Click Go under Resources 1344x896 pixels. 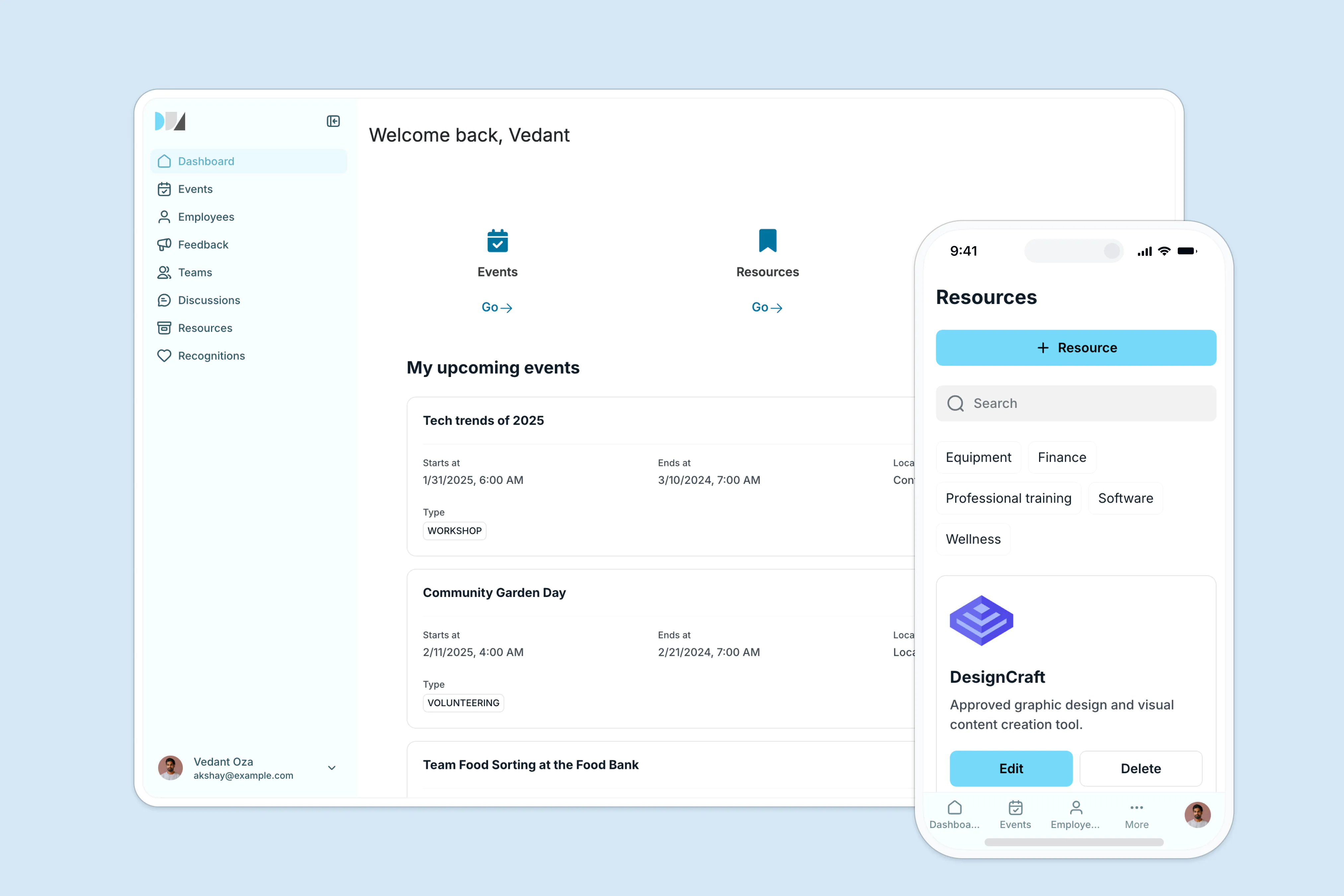pos(767,307)
